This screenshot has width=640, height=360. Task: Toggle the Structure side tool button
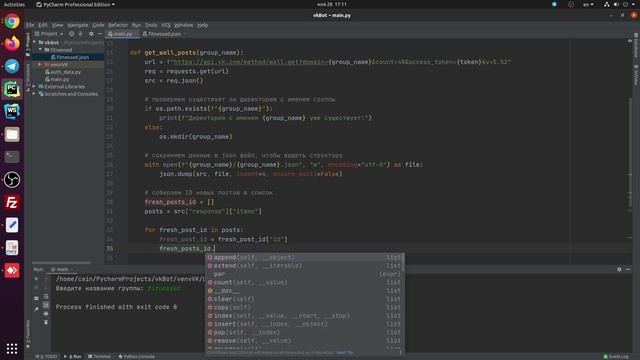coord(28,77)
